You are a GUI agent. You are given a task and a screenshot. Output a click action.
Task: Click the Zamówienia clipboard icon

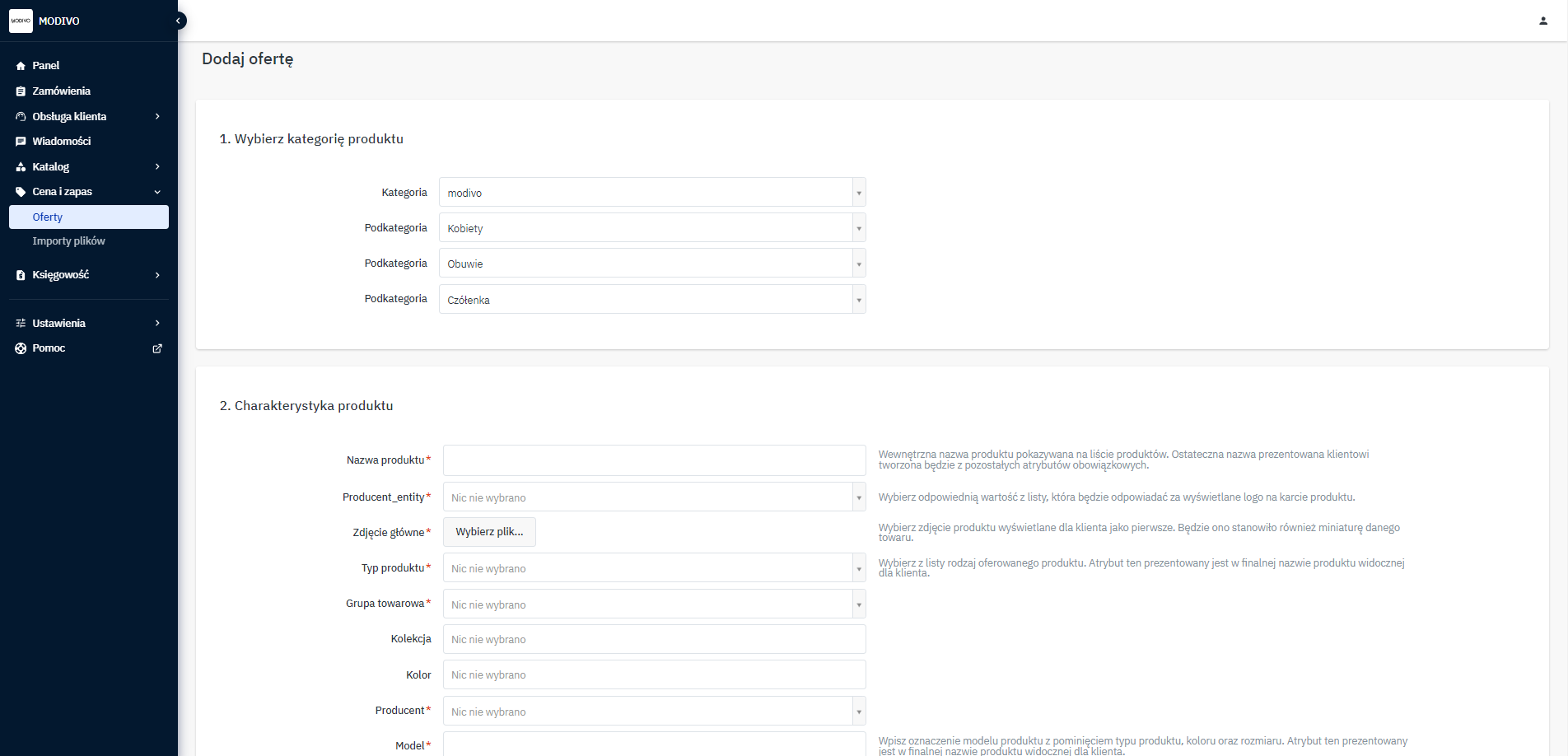click(21, 91)
